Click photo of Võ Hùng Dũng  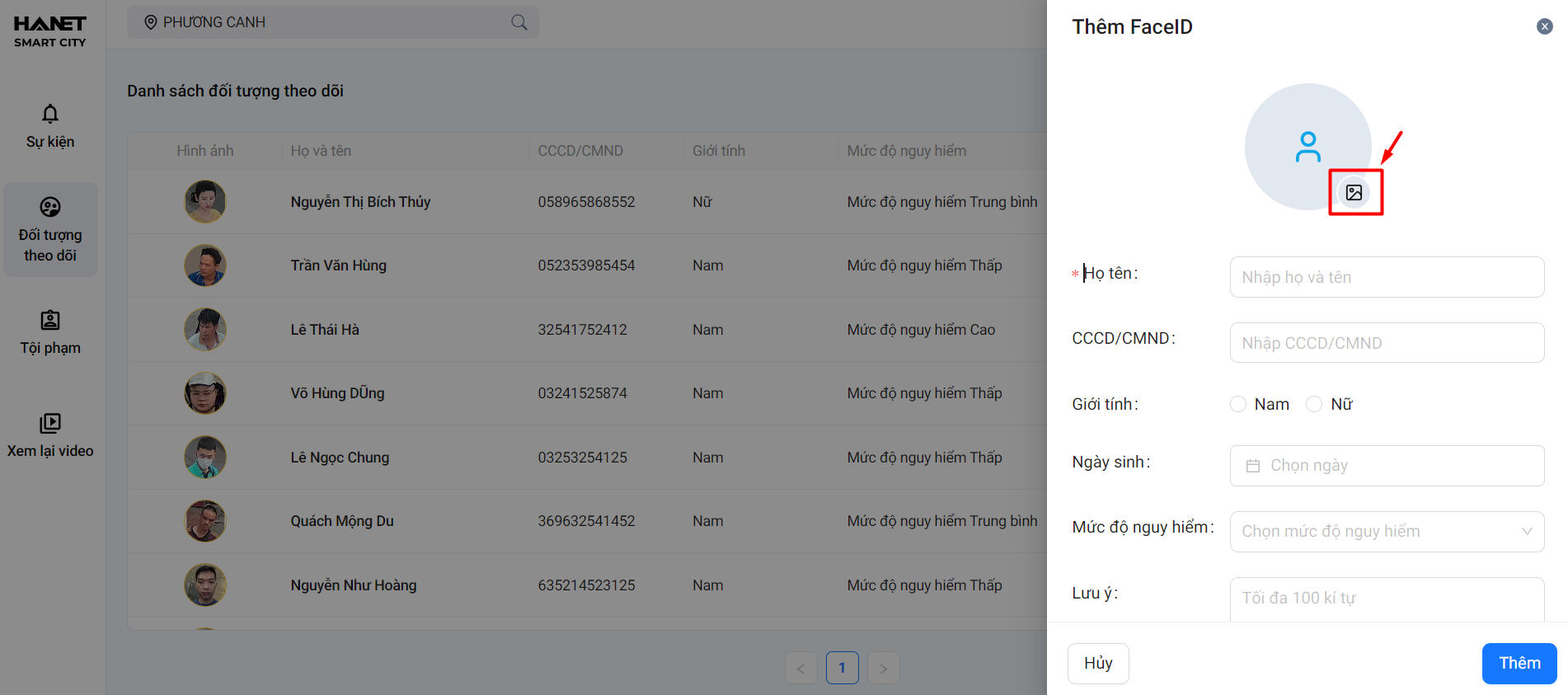tap(204, 393)
